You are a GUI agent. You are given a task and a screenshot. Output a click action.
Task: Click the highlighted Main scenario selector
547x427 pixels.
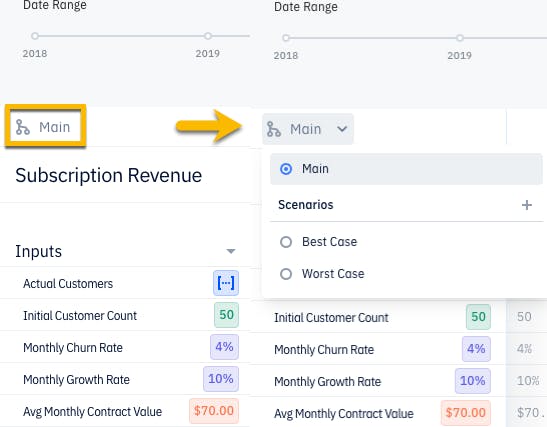tap(45, 126)
